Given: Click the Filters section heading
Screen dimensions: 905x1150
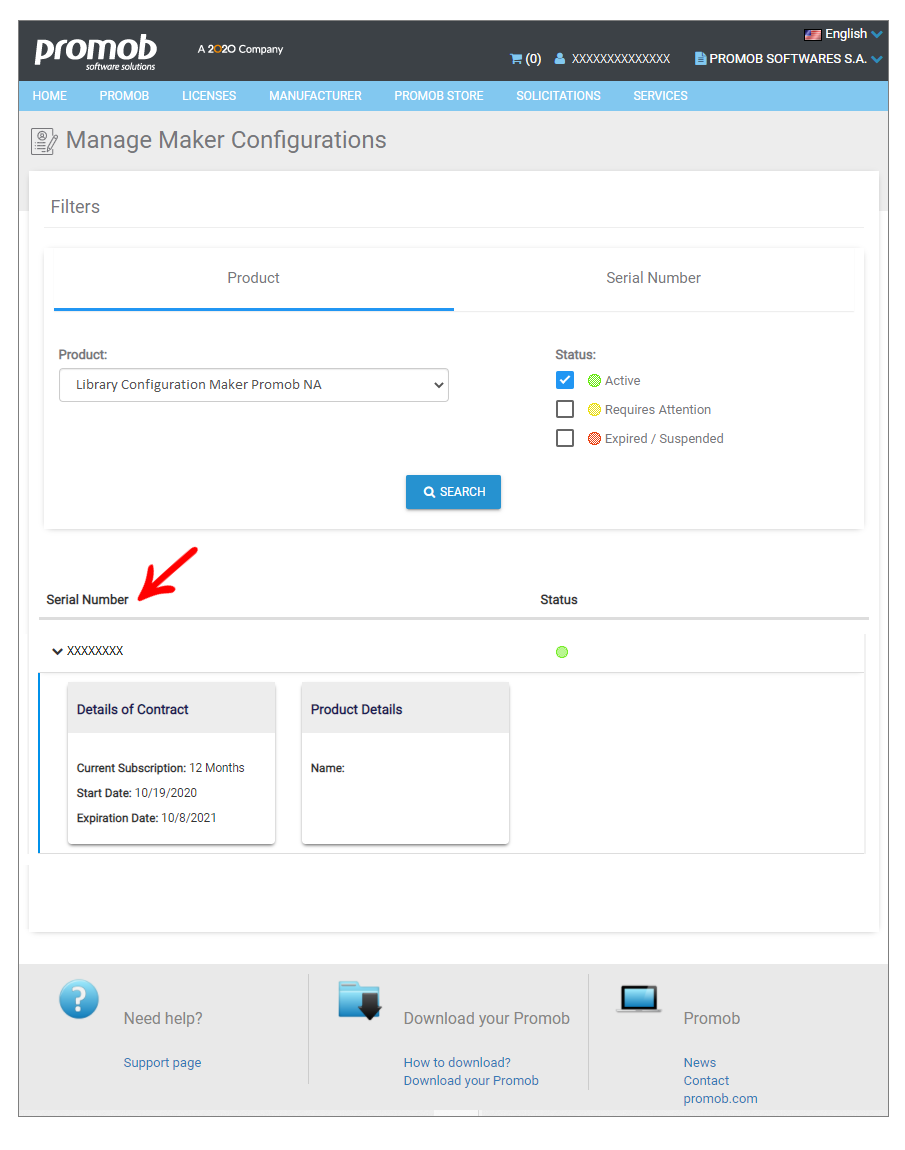Looking at the screenshot, I should (76, 207).
